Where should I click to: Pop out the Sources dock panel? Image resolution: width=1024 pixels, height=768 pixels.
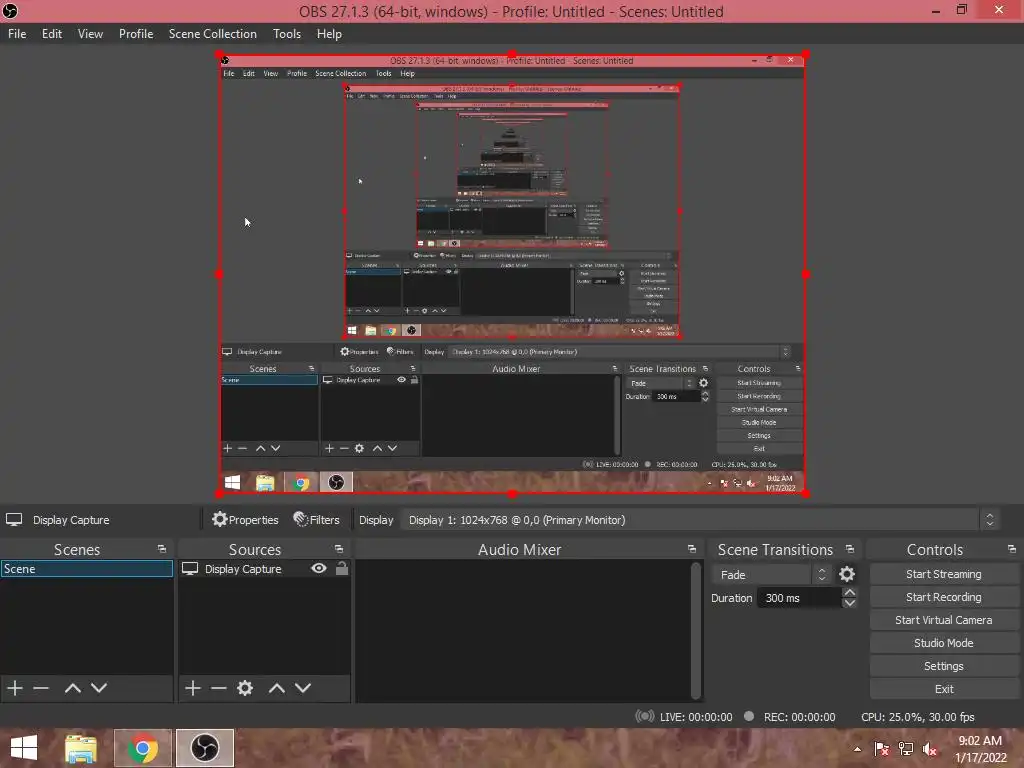point(339,549)
